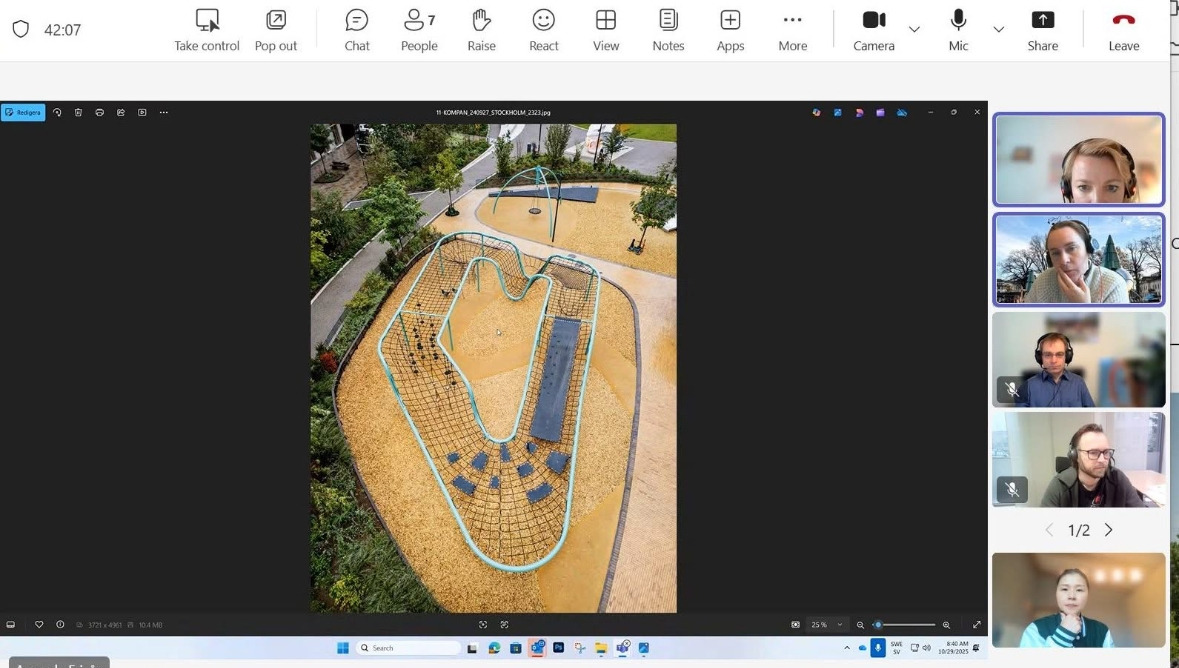Zoom in using the plus magnifier

coord(947,624)
